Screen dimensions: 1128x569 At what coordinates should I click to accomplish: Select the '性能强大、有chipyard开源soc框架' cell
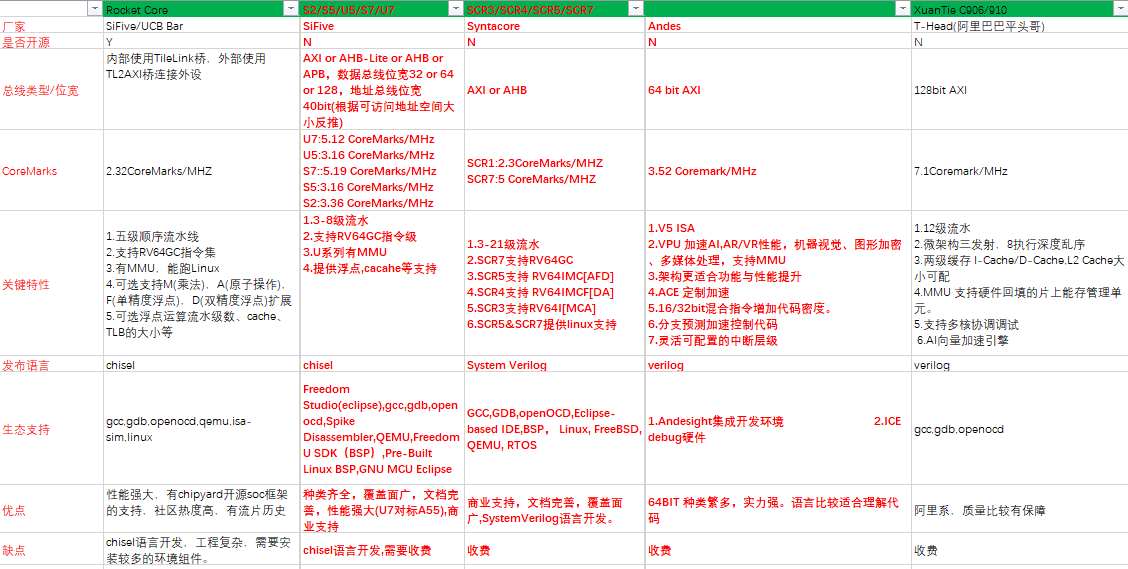point(201,509)
